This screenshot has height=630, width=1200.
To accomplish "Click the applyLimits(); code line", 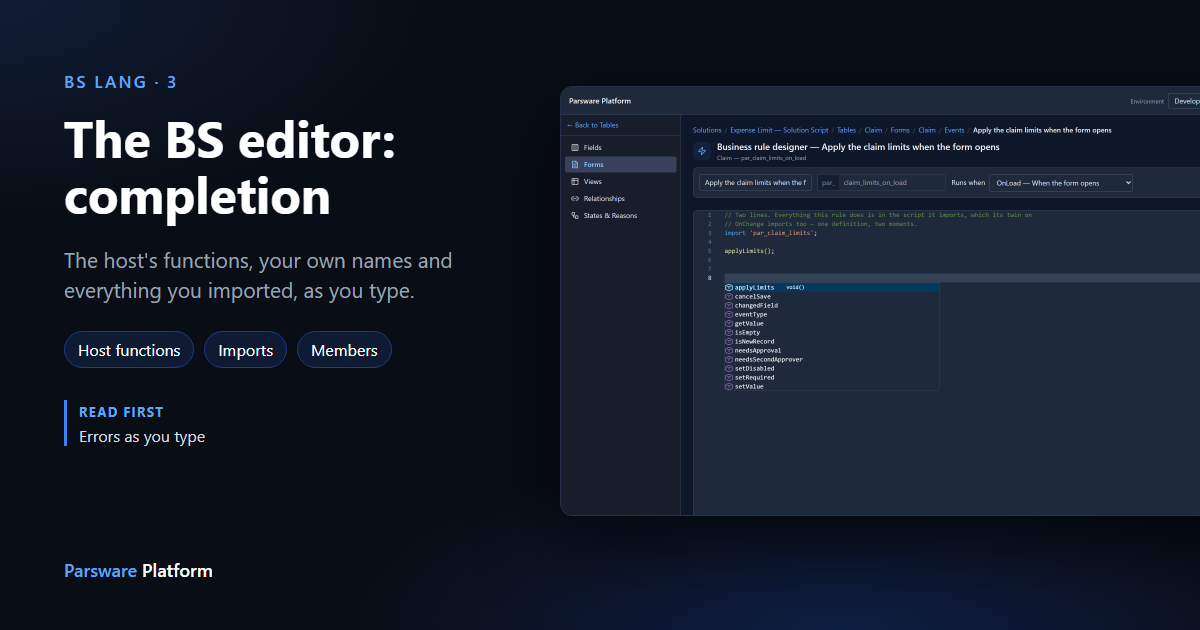I will coord(749,251).
